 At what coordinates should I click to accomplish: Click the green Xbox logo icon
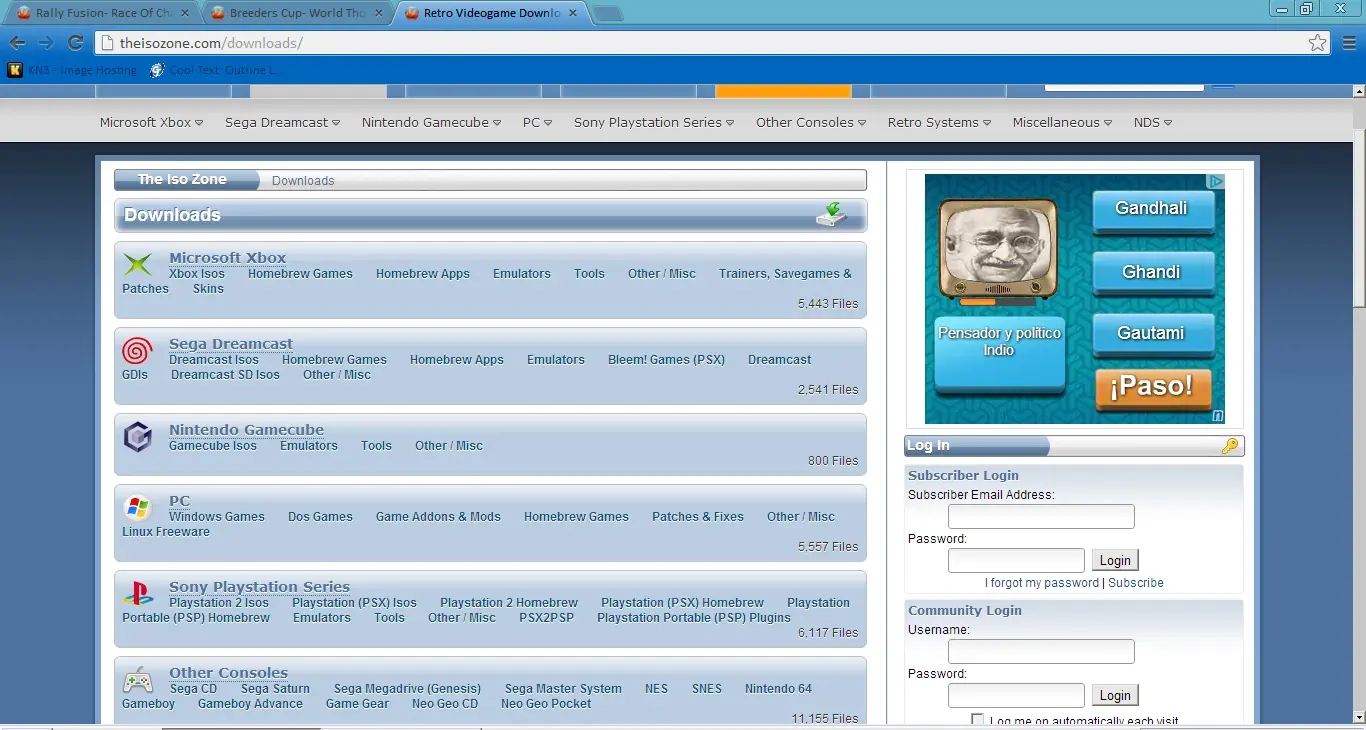137,265
